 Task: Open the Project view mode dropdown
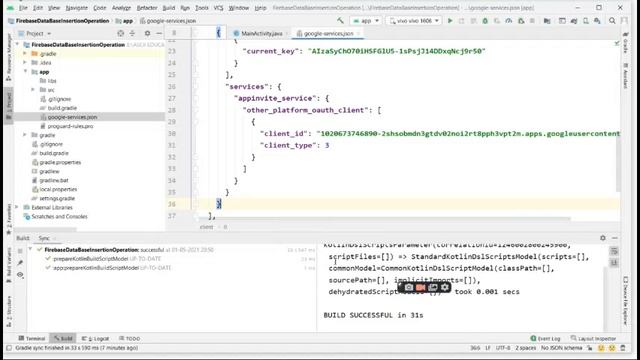(x=35, y=33)
